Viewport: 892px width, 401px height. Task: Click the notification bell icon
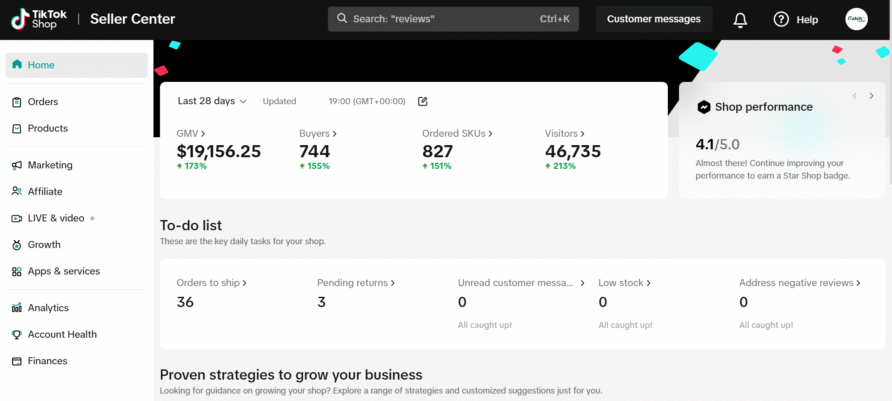740,19
